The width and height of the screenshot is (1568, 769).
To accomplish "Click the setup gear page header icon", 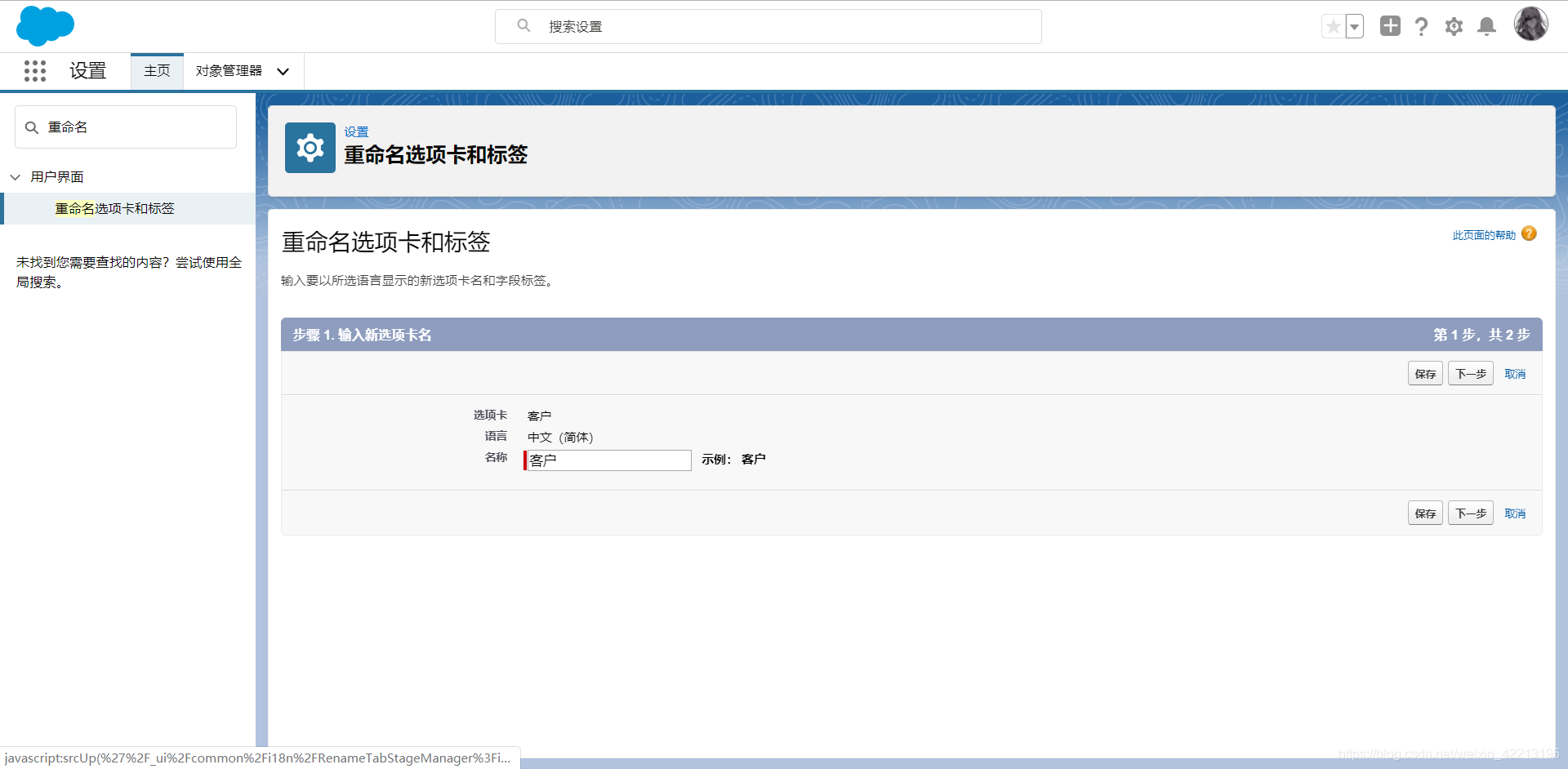I will 310,148.
